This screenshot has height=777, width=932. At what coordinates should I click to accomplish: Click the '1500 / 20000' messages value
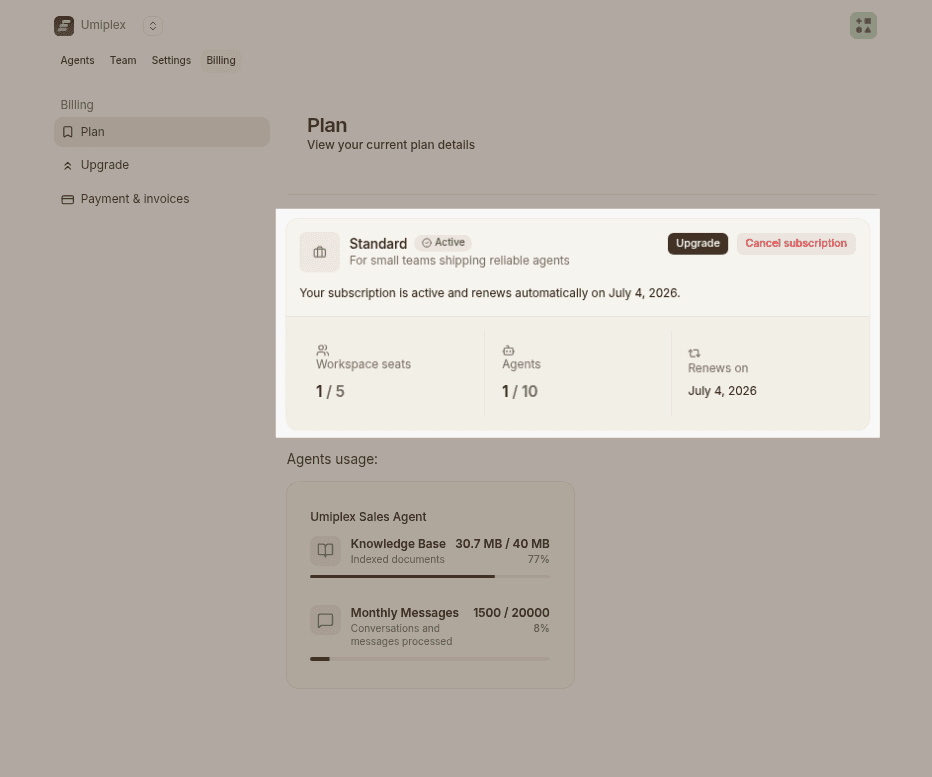511,612
